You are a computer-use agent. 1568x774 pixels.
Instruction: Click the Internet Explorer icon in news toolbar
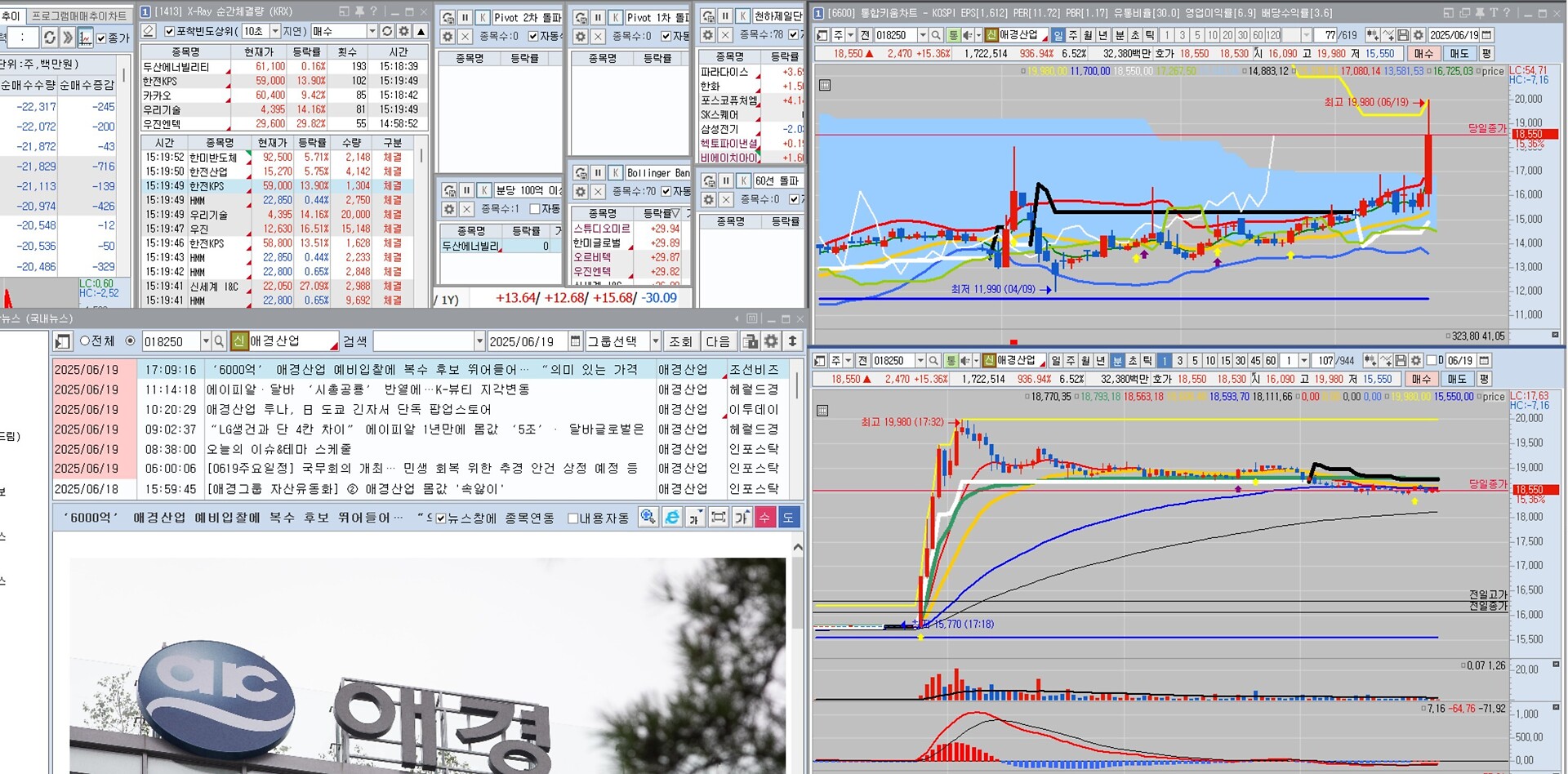(x=672, y=518)
